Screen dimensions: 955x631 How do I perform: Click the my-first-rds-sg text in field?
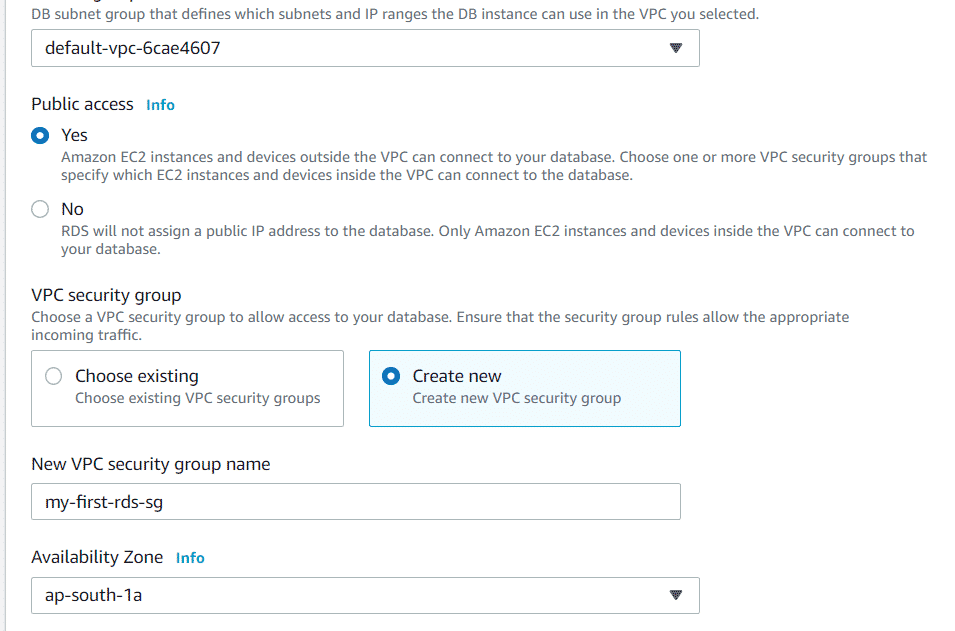pyautogui.click(x=104, y=502)
